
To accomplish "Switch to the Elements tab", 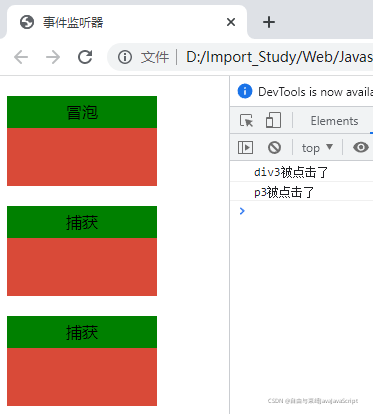I will [334, 121].
